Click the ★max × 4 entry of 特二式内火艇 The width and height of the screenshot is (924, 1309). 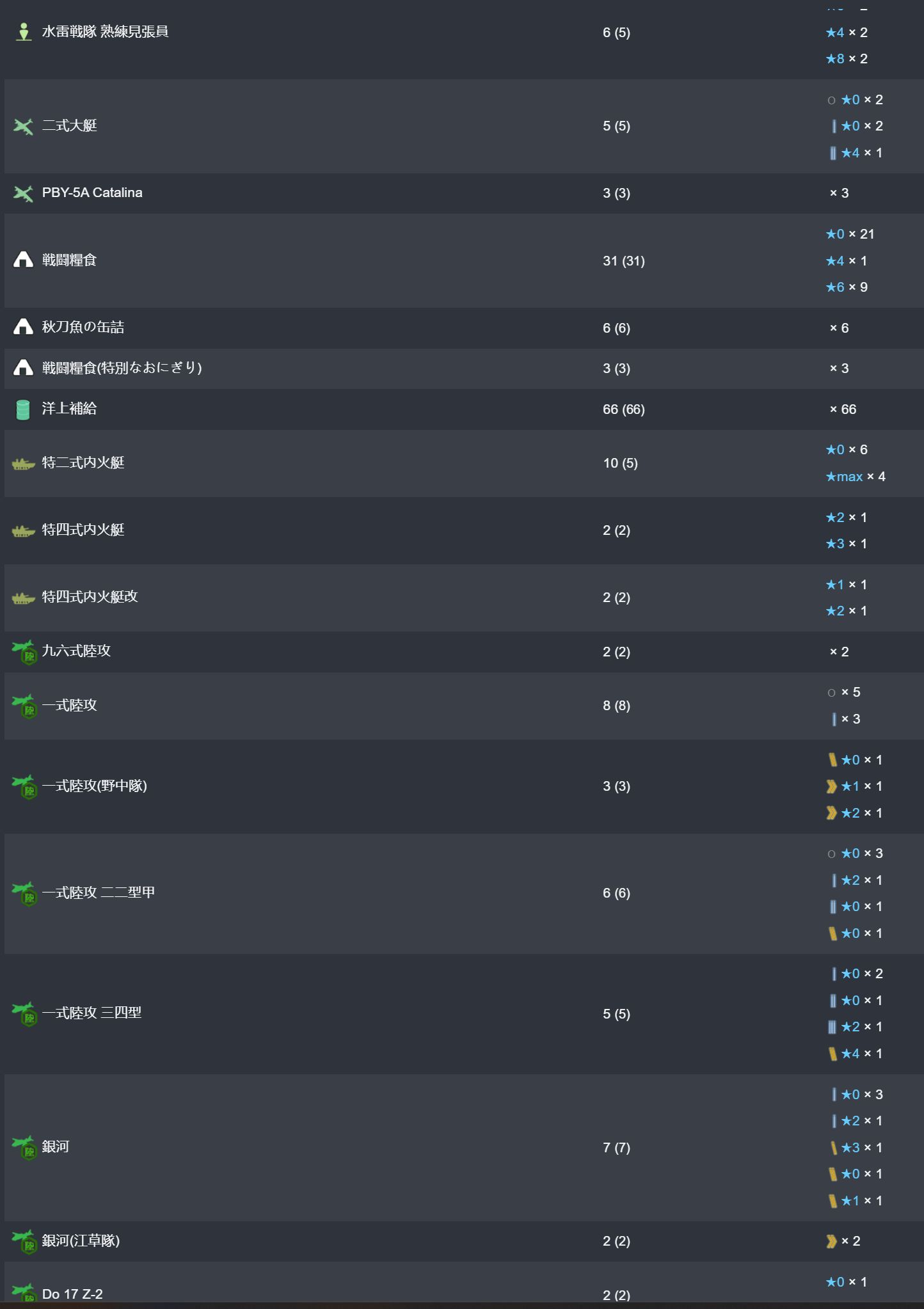pyautogui.click(x=855, y=477)
